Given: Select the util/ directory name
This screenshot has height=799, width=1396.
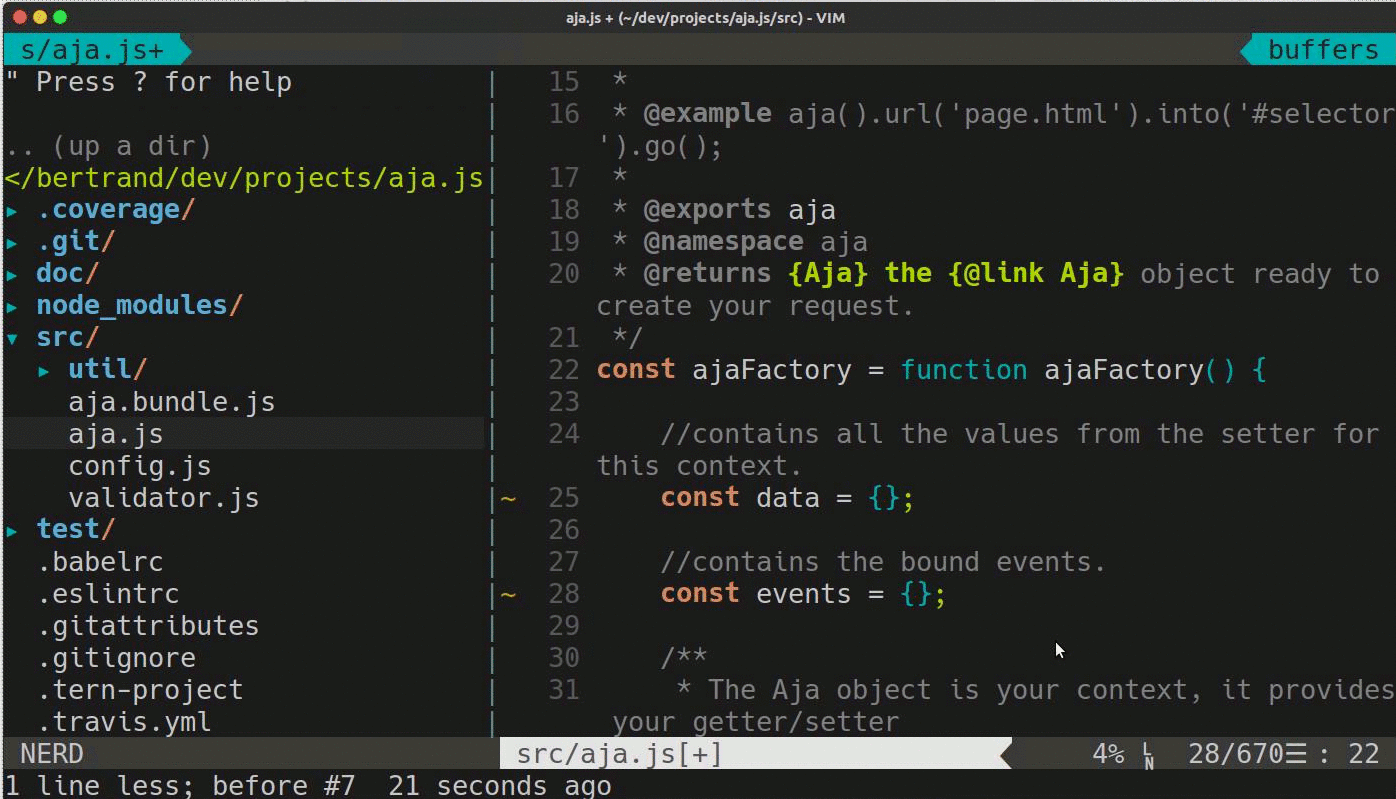Looking at the screenshot, I should tap(108, 370).
